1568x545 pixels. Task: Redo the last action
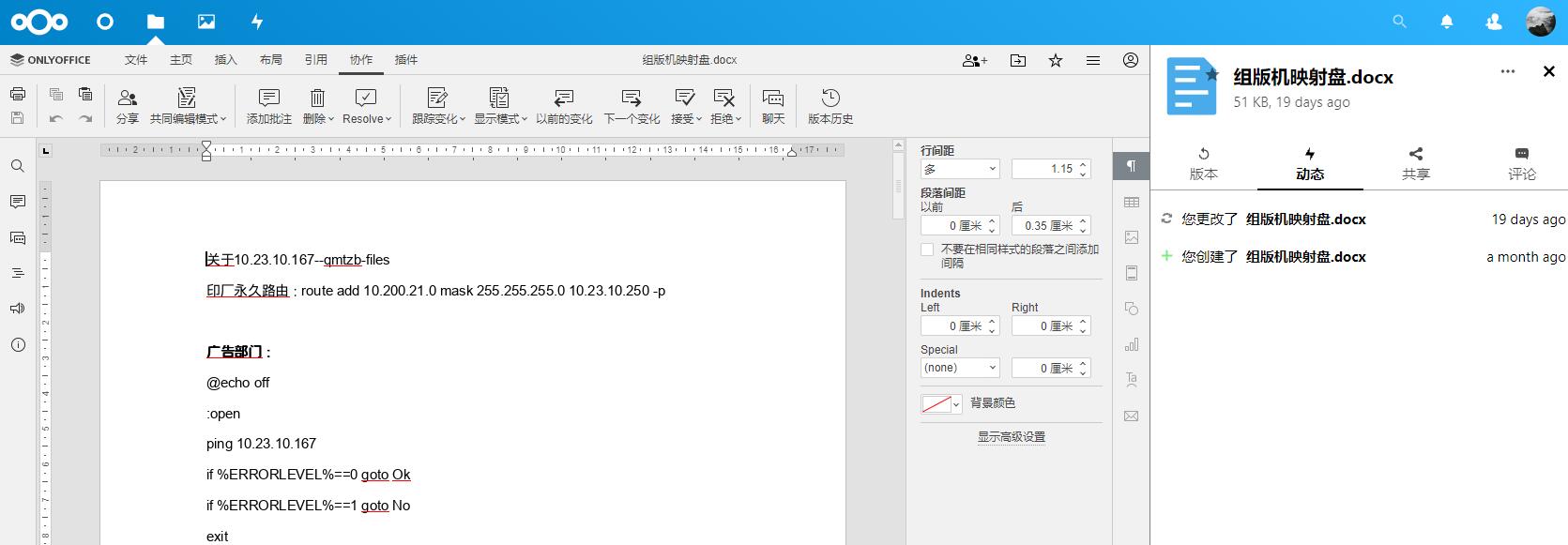click(85, 118)
